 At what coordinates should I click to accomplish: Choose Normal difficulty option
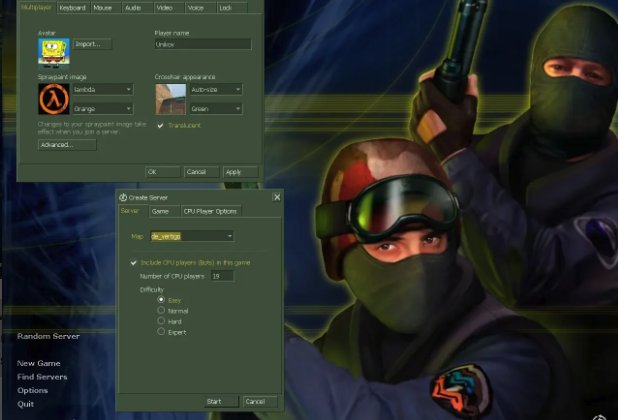pyautogui.click(x=161, y=310)
